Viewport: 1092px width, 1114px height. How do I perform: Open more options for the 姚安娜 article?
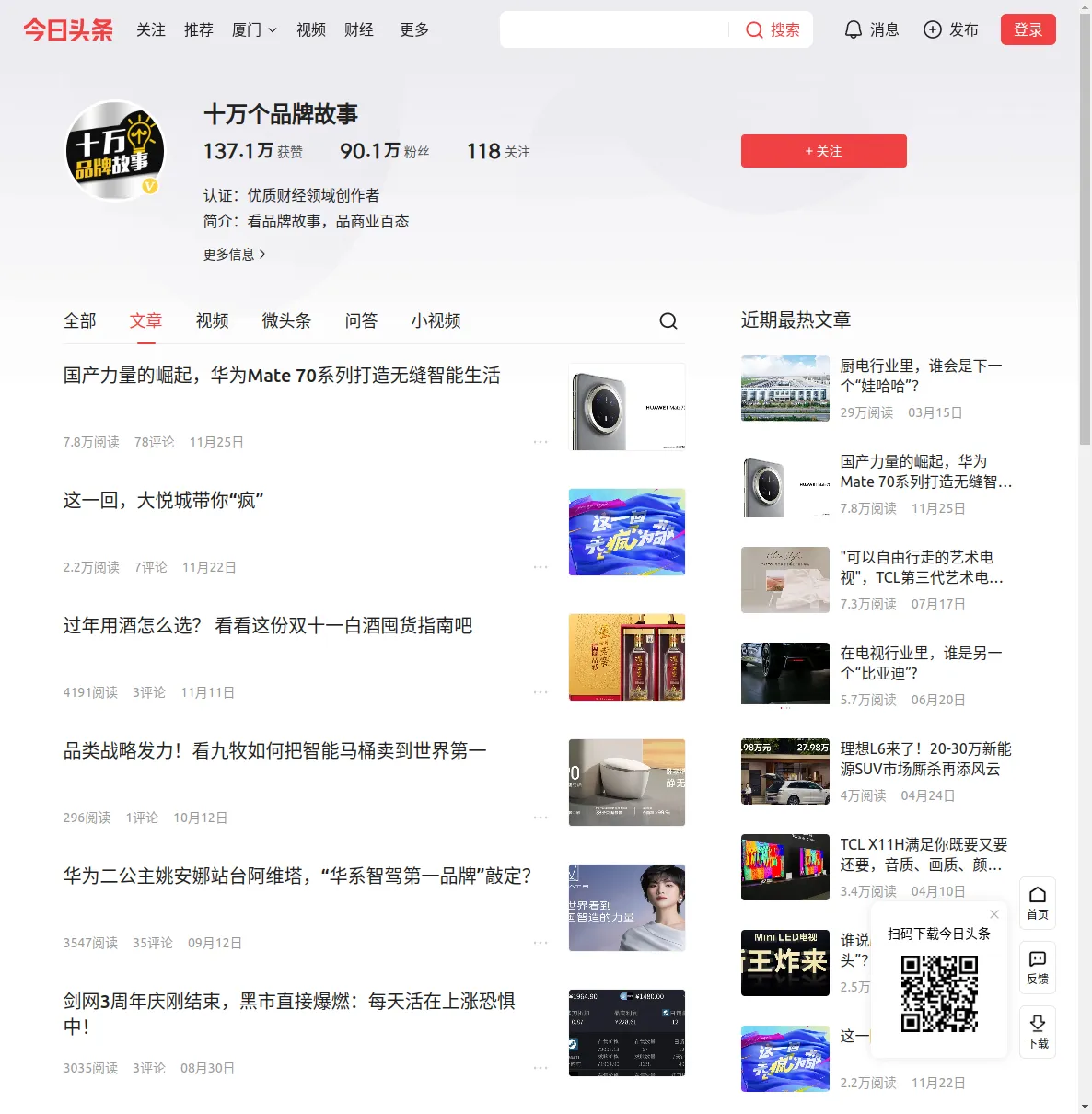tap(540, 943)
